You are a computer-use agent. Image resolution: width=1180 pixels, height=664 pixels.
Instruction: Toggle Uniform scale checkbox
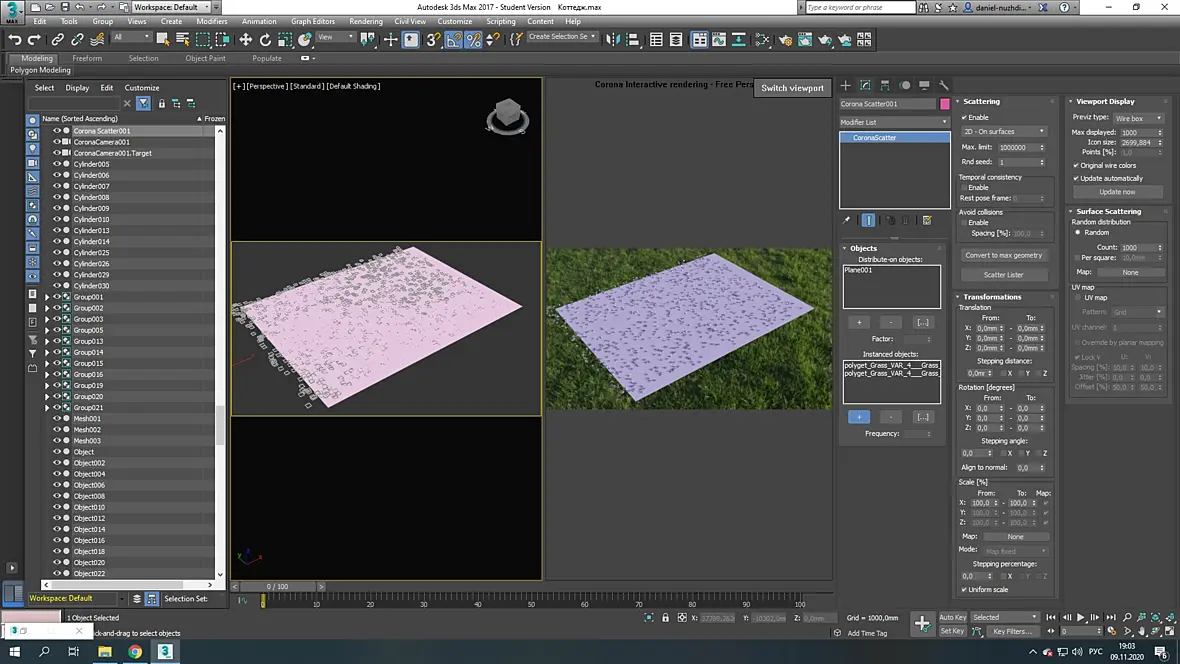(964, 589)
